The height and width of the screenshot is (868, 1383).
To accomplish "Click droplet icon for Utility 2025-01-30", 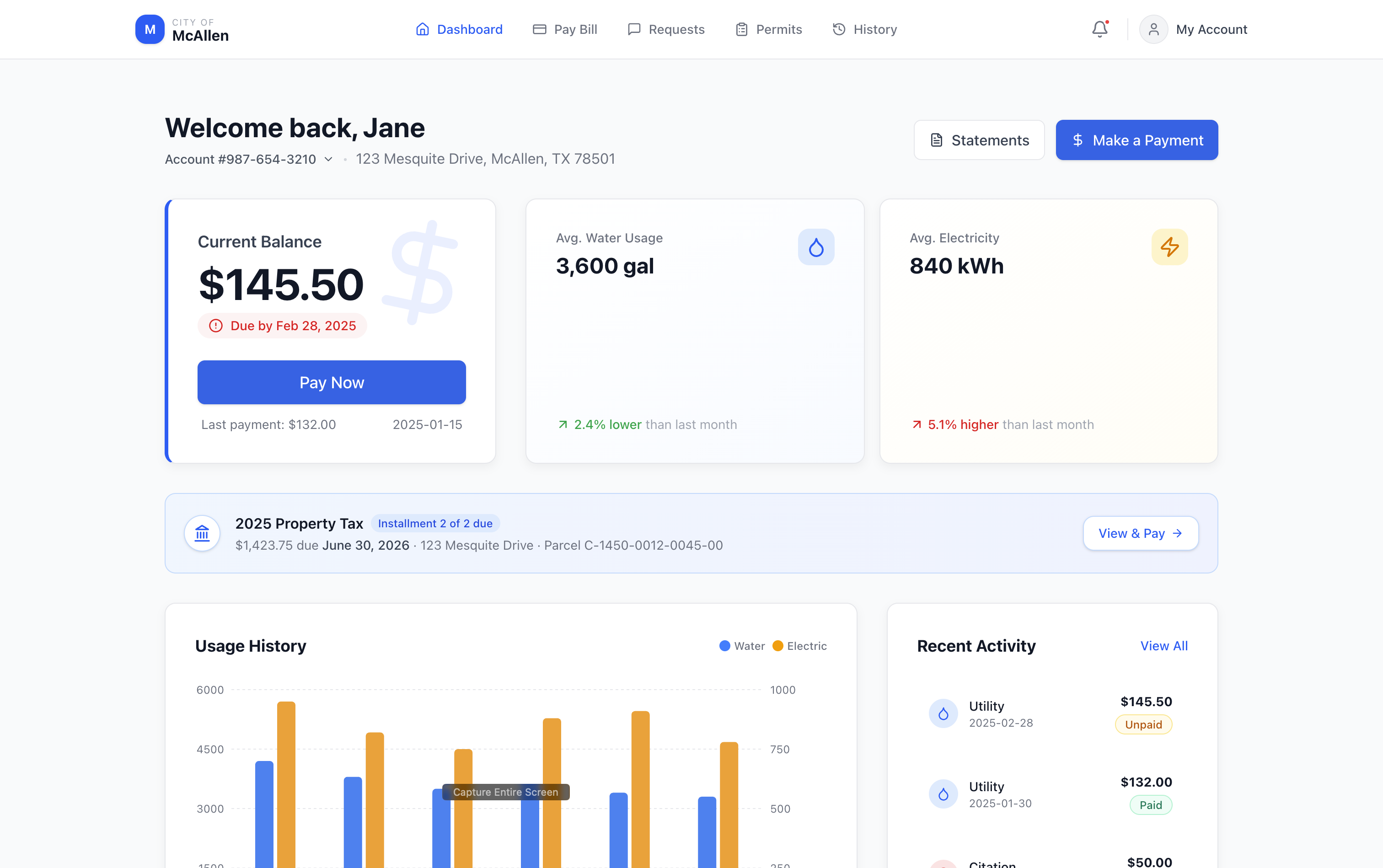I will pos(943,794).
